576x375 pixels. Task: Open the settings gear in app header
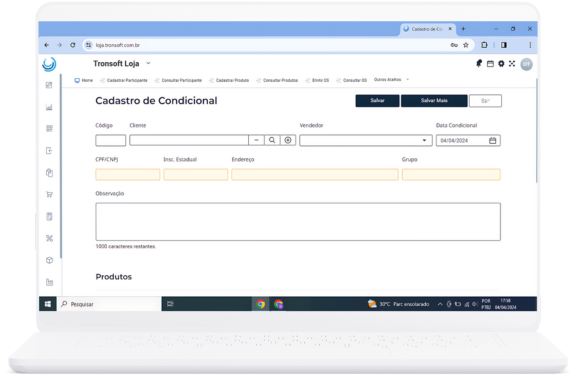[x=501, y=64]
